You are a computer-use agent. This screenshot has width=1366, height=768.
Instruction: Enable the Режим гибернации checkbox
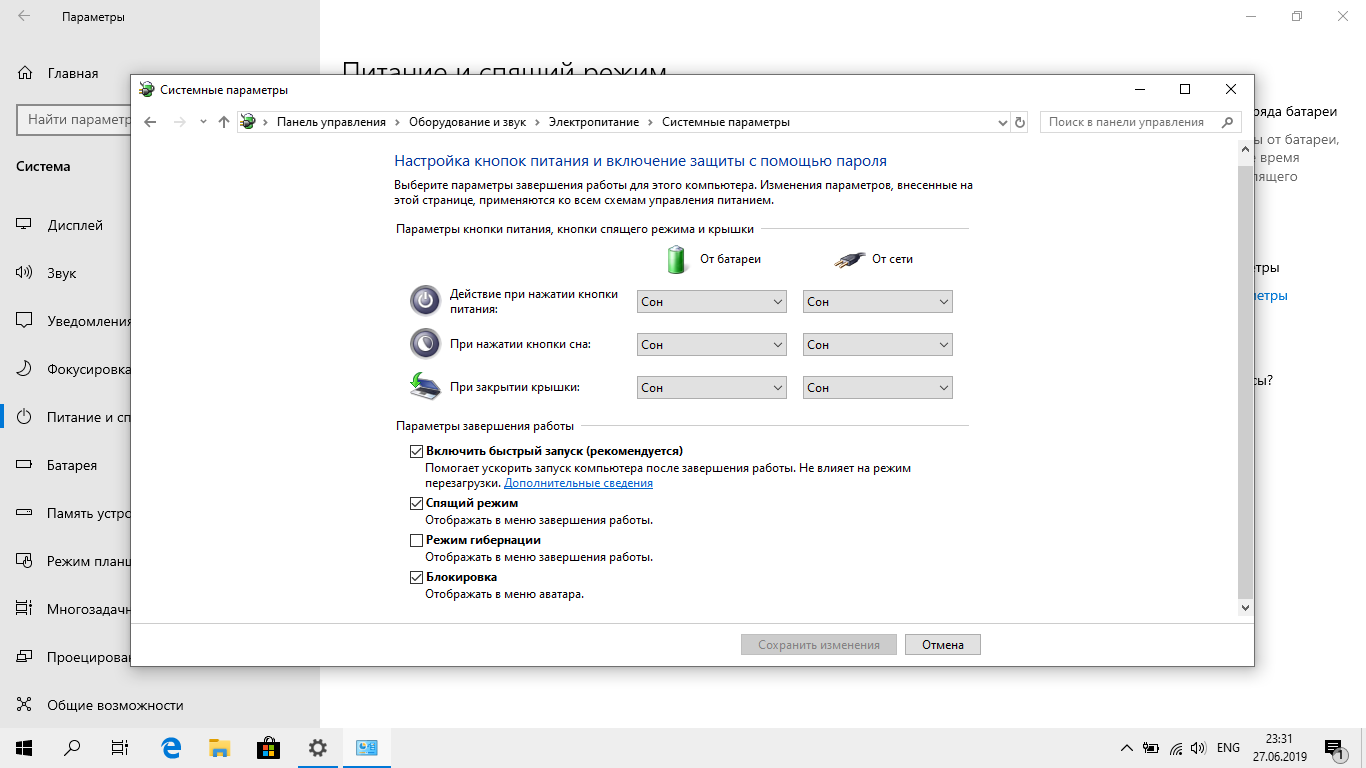417,540
